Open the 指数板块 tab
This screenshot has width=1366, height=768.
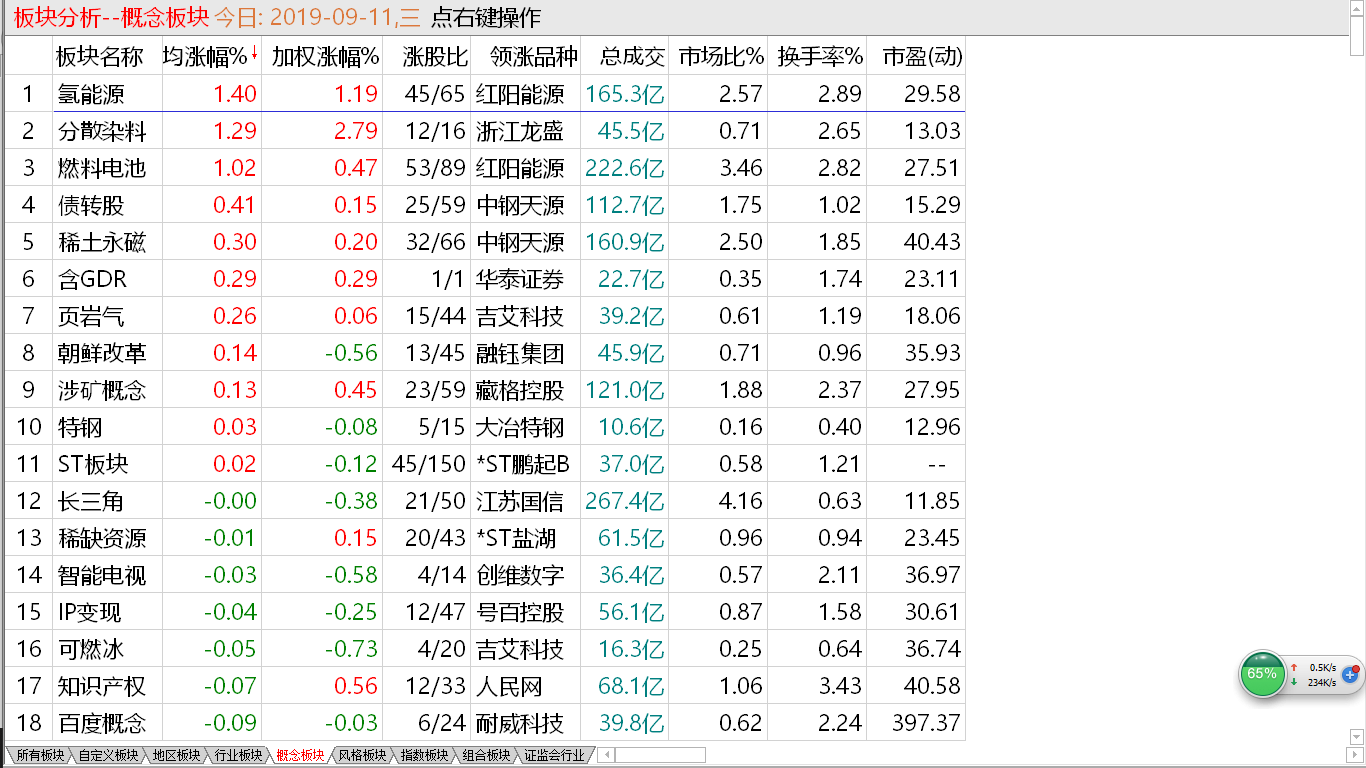423,756
